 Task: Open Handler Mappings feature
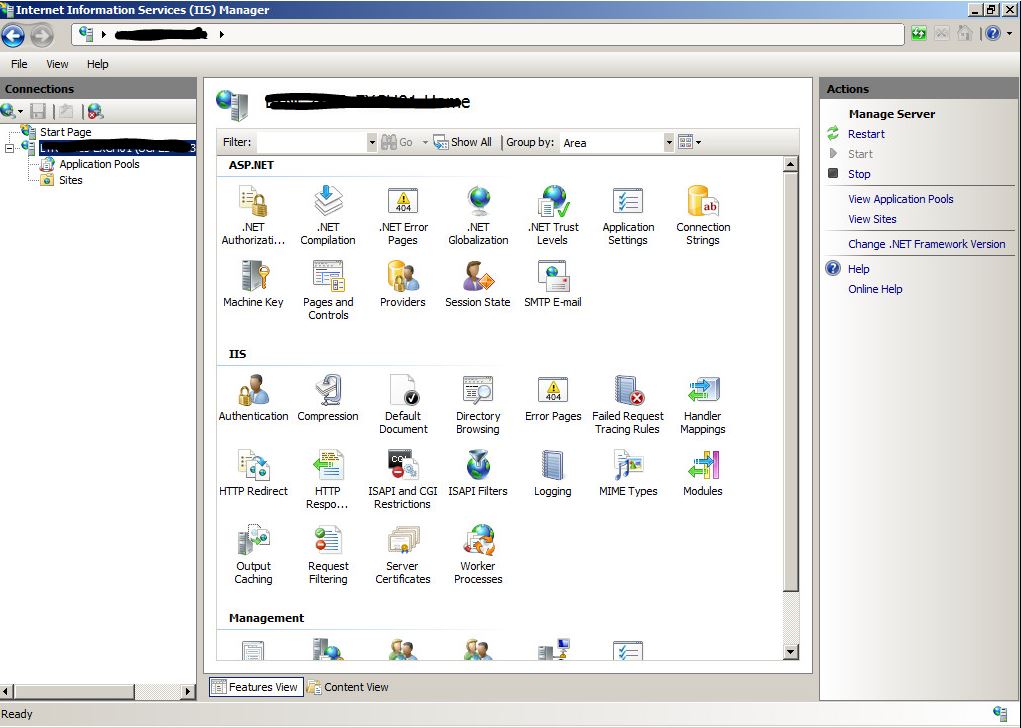pos(703,404)
